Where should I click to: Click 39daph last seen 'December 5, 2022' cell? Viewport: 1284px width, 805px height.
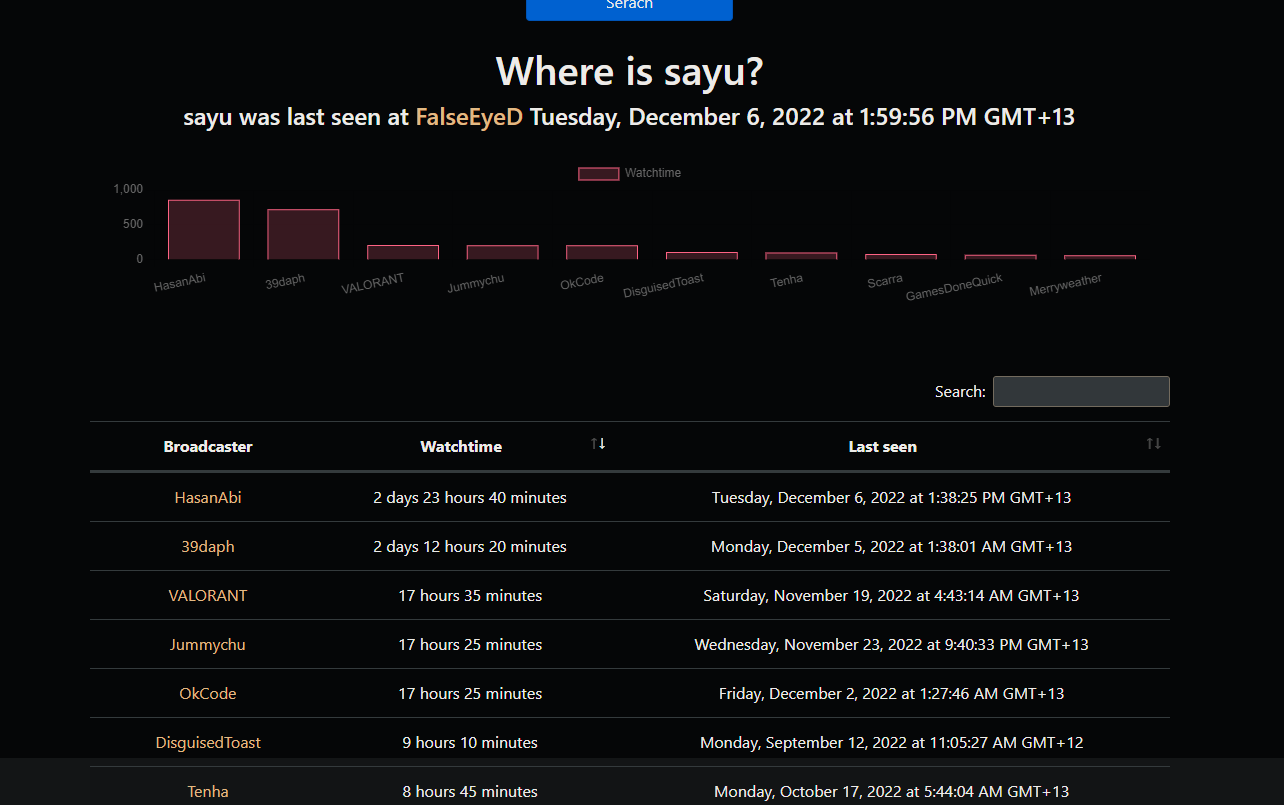click(891, 546)
